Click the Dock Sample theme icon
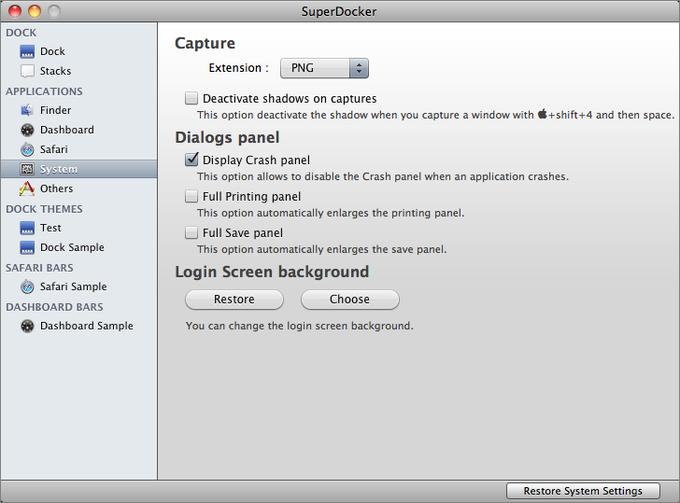The image size is (680, 503). pos(27,247)
